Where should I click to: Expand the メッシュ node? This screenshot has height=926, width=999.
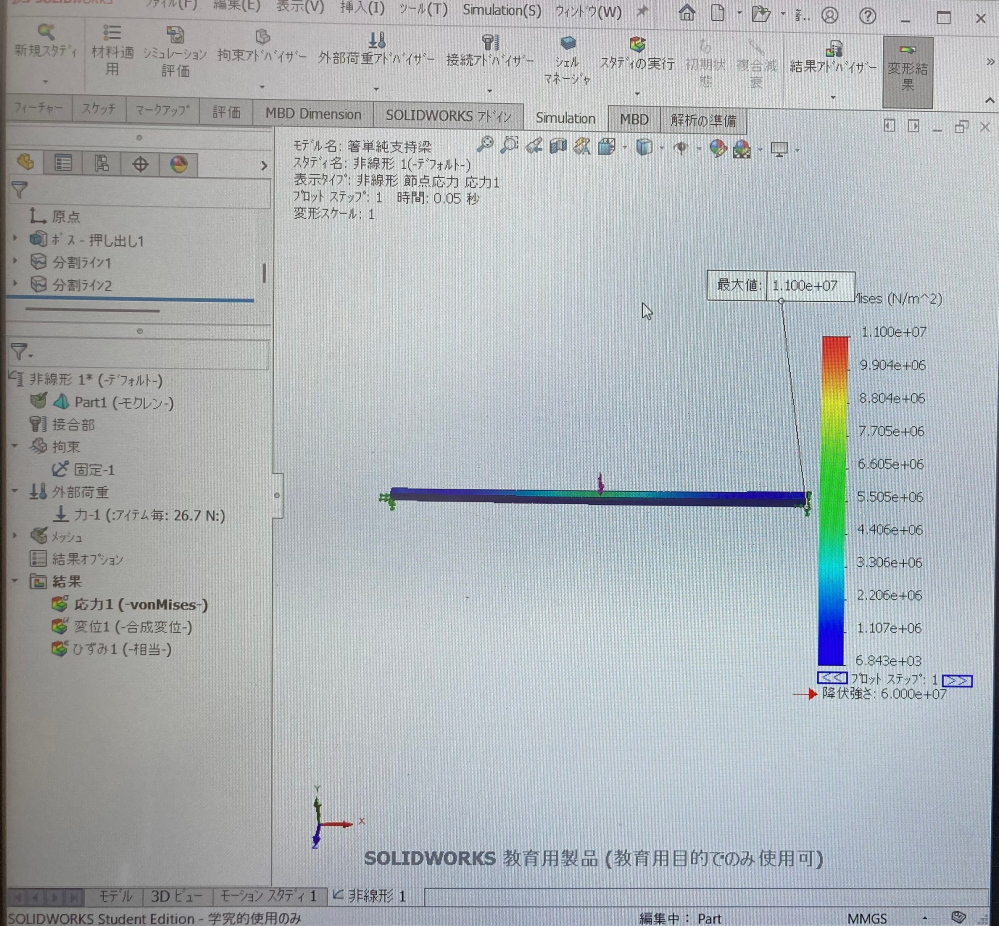(15, 536)
